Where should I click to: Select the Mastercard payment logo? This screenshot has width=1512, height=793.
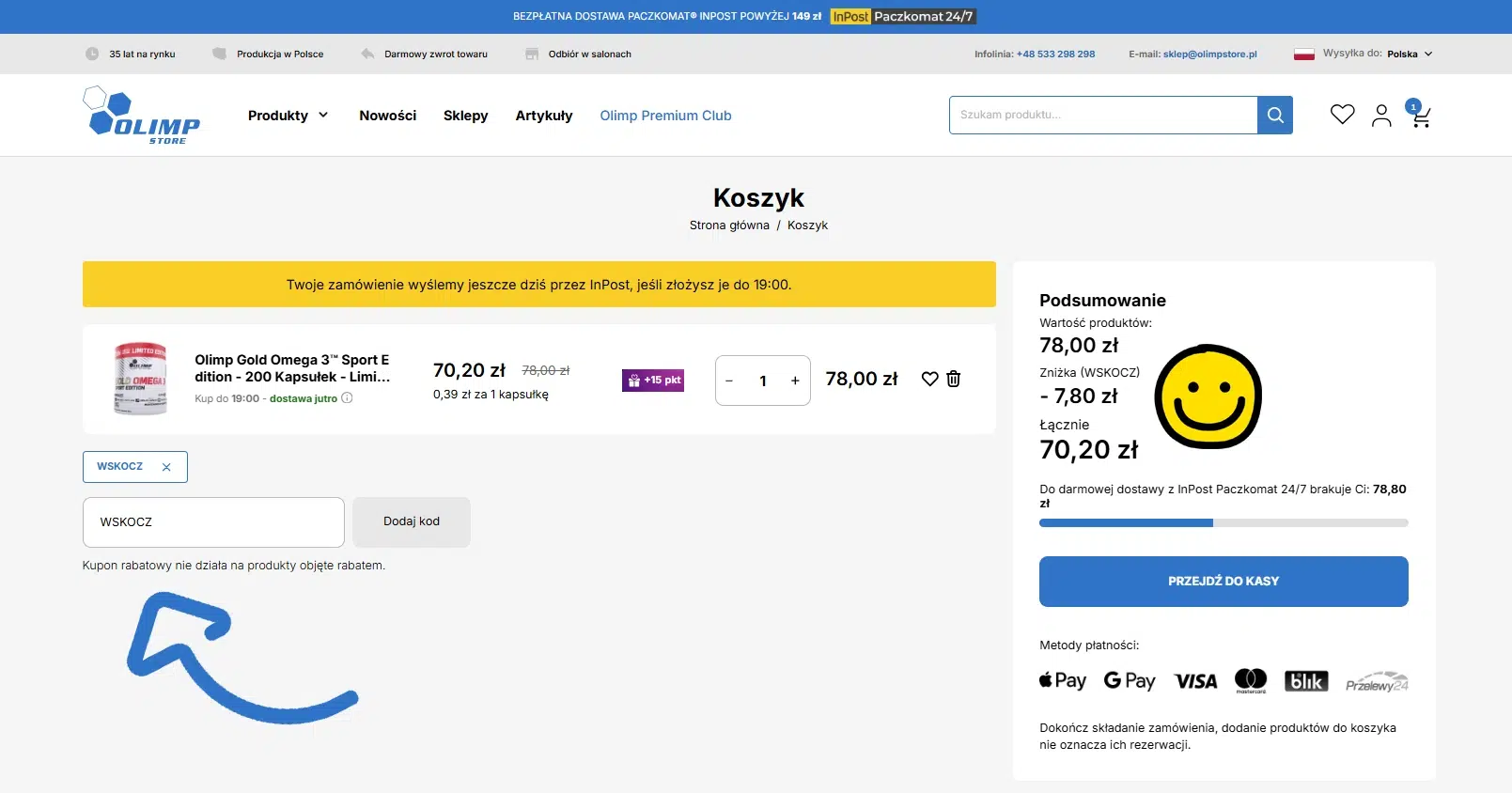[1251, 680]
